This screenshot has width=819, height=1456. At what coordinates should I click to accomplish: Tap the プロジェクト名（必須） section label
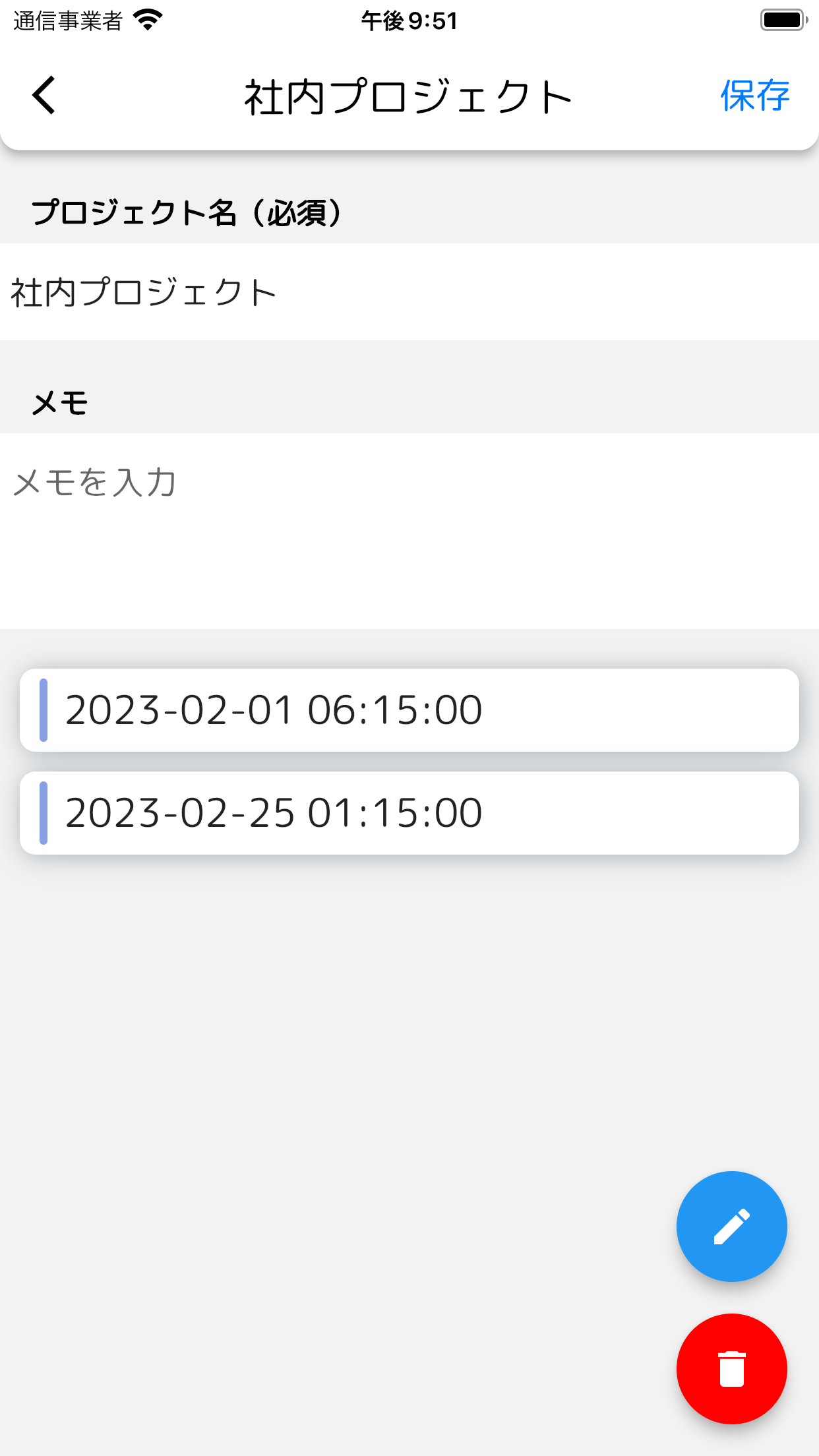pyautogui.click(x=187, y=213)
